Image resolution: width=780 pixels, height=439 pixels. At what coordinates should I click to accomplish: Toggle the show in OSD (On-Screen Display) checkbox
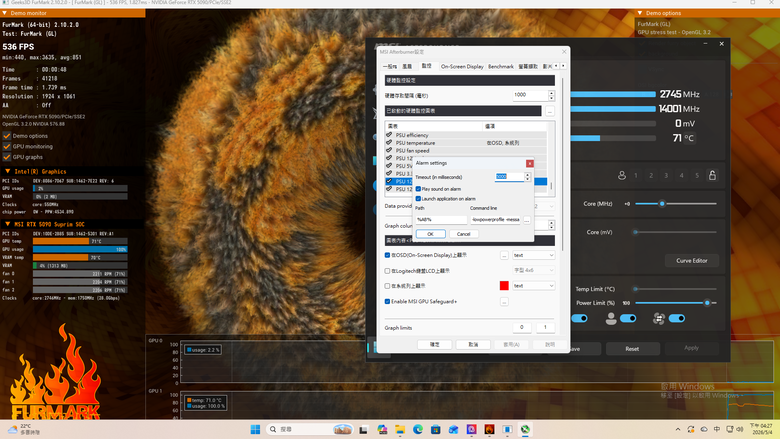pyautogui.click(x=388, y=255)
